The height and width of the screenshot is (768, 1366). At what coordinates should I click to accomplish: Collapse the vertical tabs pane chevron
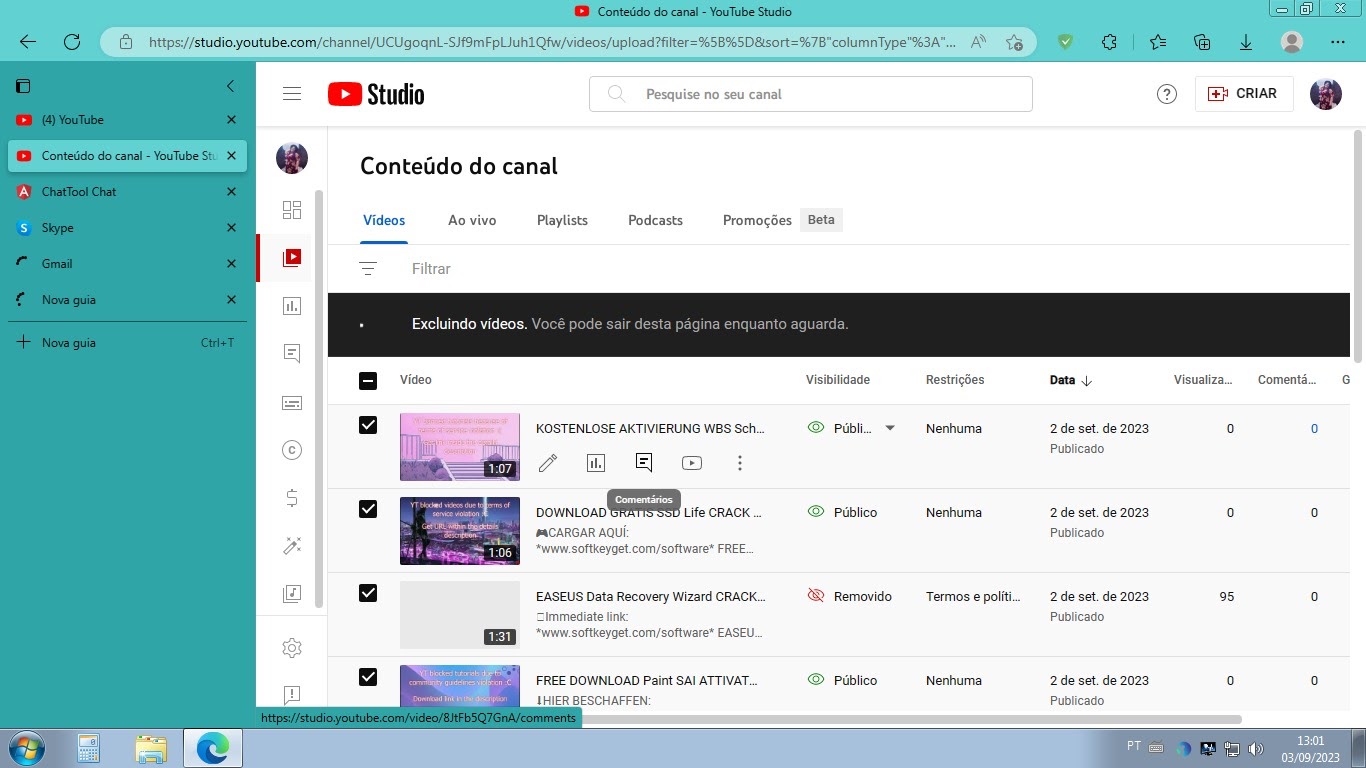coord(230,86)
